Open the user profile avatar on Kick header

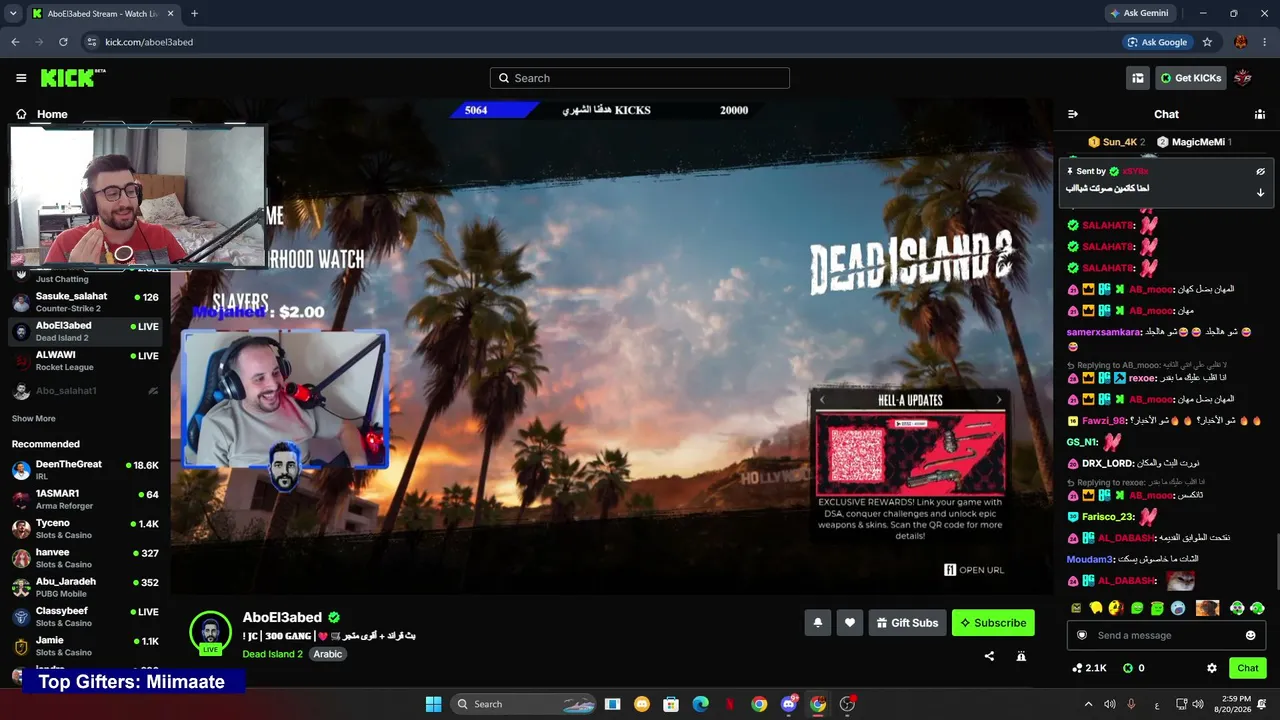click(1243, 78)
